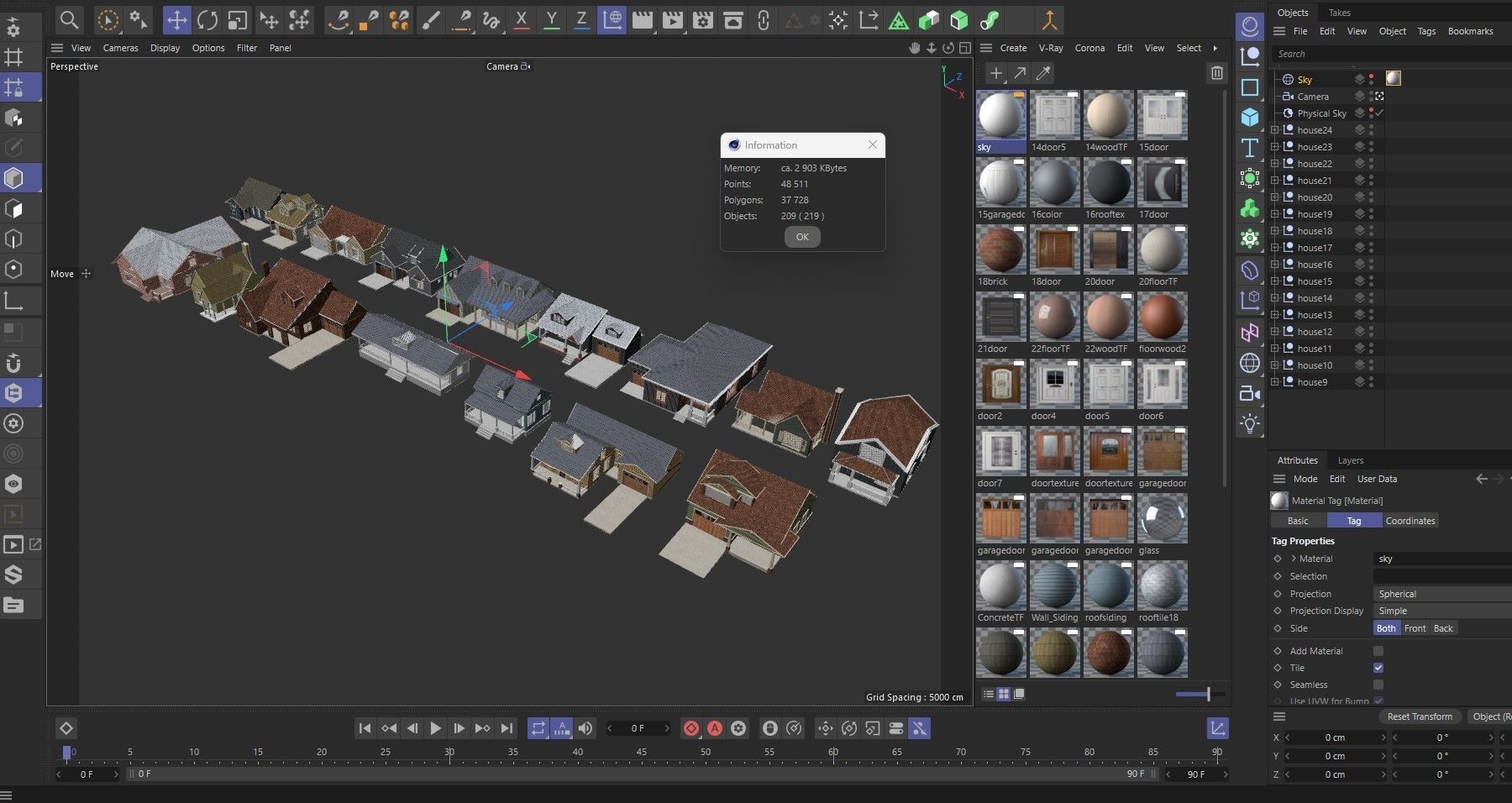Switch to the Coordinates tab
Screen dimensions: 1512x803
[x=1410, y=521]
